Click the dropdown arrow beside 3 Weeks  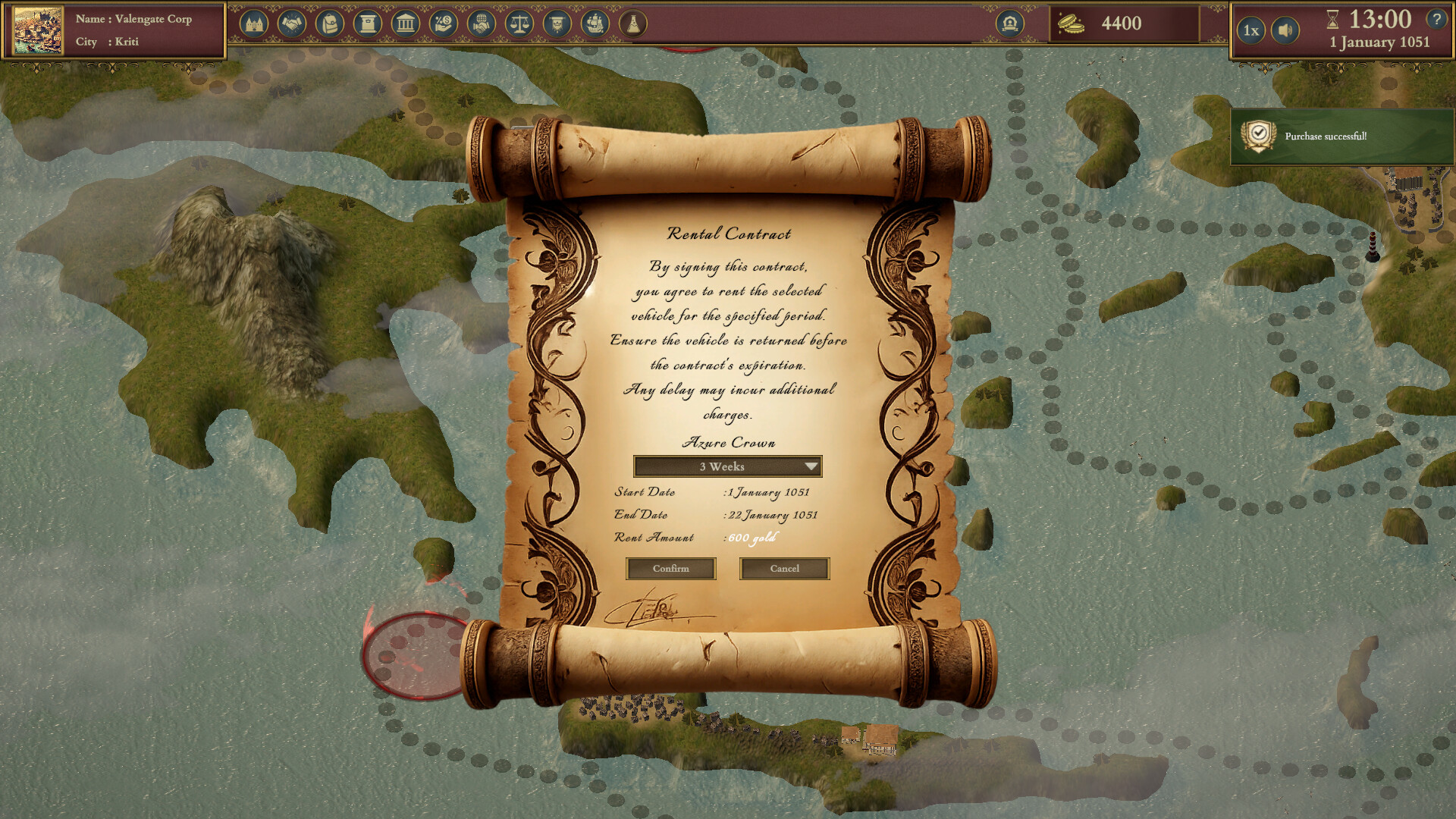811,466
